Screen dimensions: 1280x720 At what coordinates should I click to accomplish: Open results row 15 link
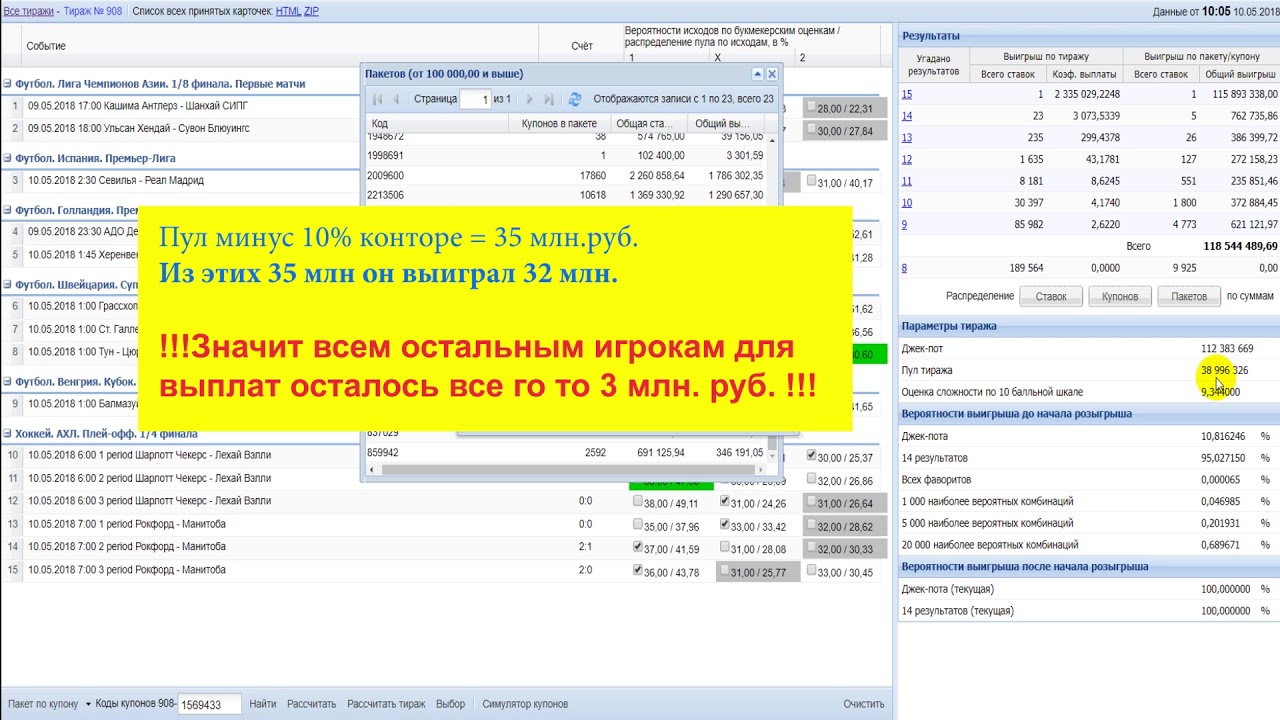907,94
